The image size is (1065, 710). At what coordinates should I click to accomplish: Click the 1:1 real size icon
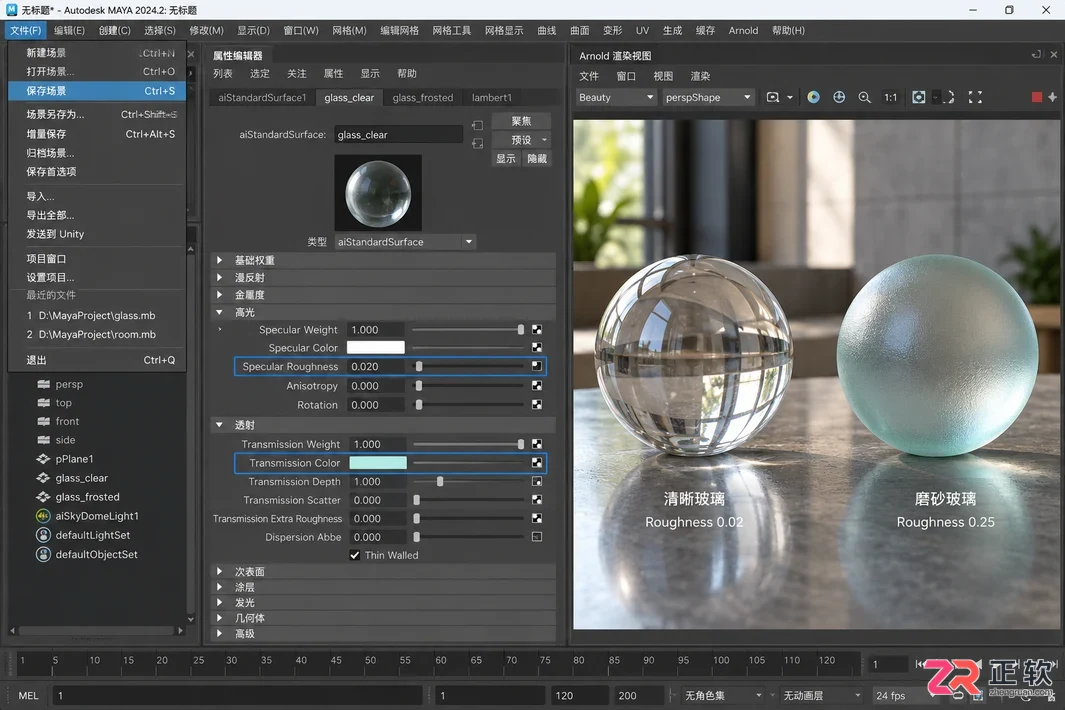click(890, 97)
